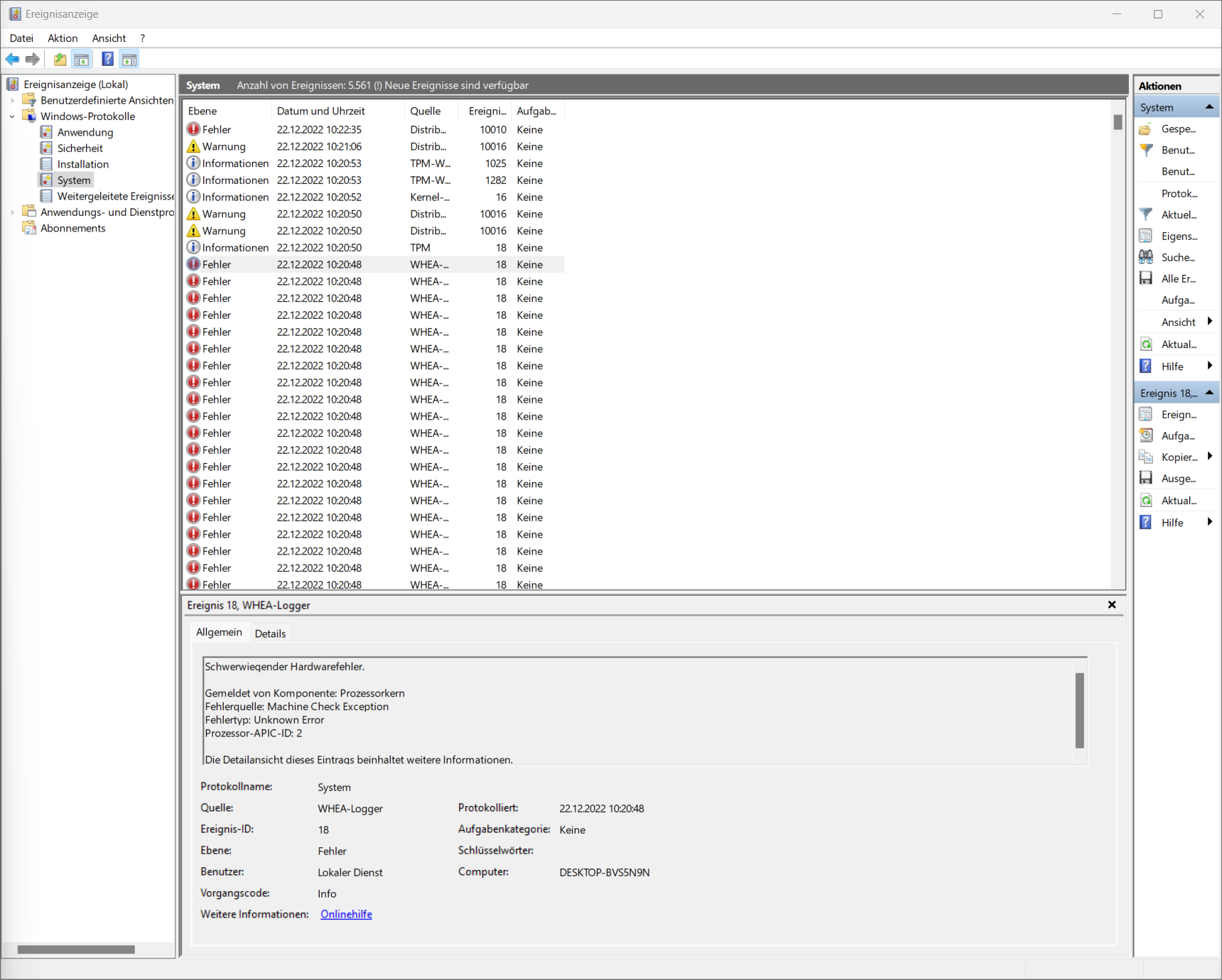The width and height of the screenshot is (1222, 980).
Task: Select the TPM Informationen event at 10:20:50
Action: pos(374,248)
